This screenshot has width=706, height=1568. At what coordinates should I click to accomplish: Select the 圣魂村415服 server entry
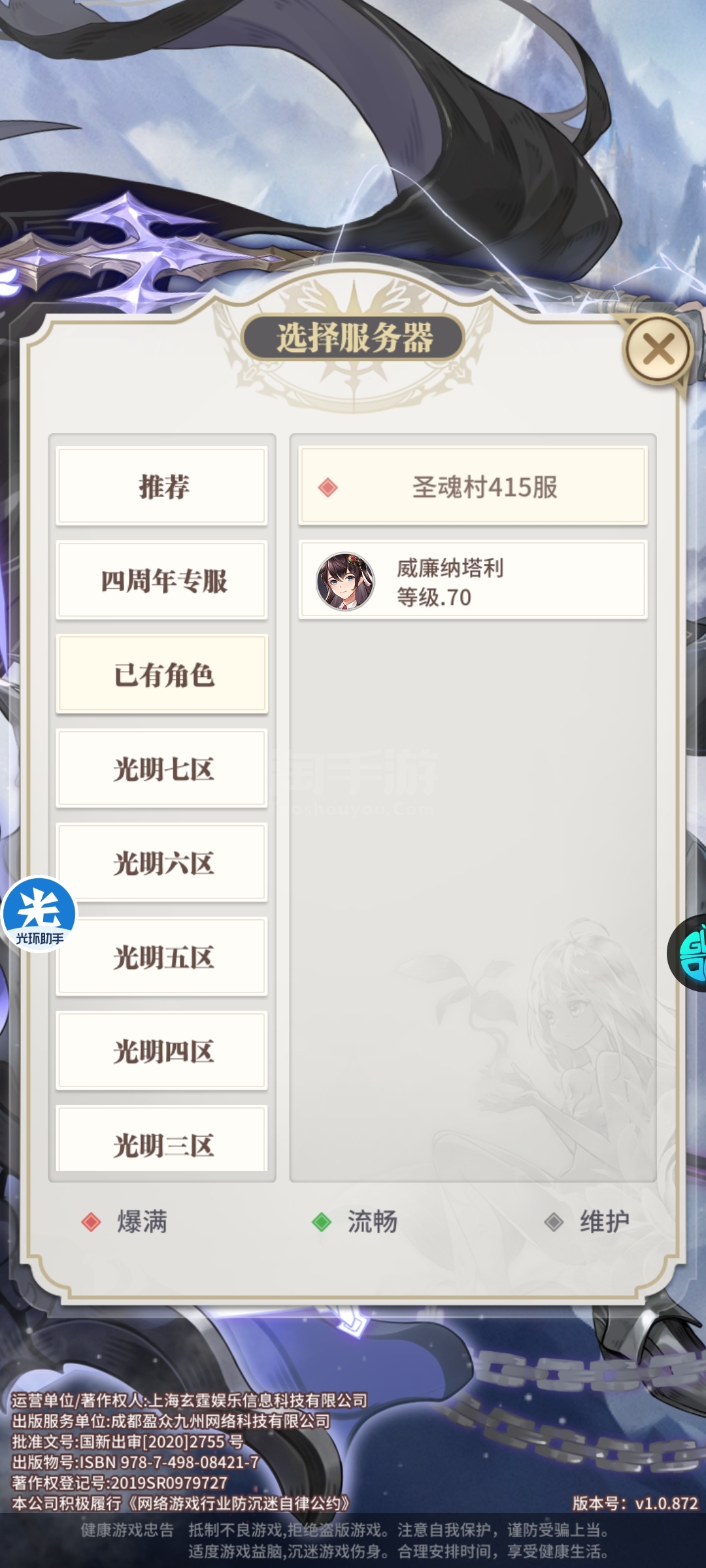473,486
